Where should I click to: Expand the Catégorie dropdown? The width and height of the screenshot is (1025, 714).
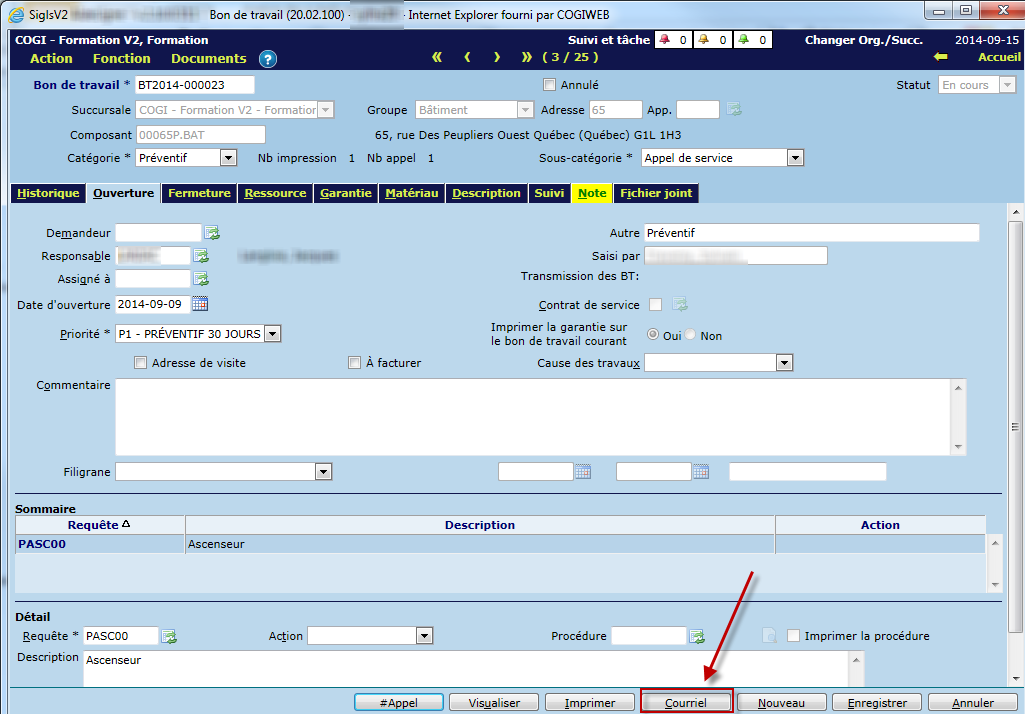[x=228, y=158]
